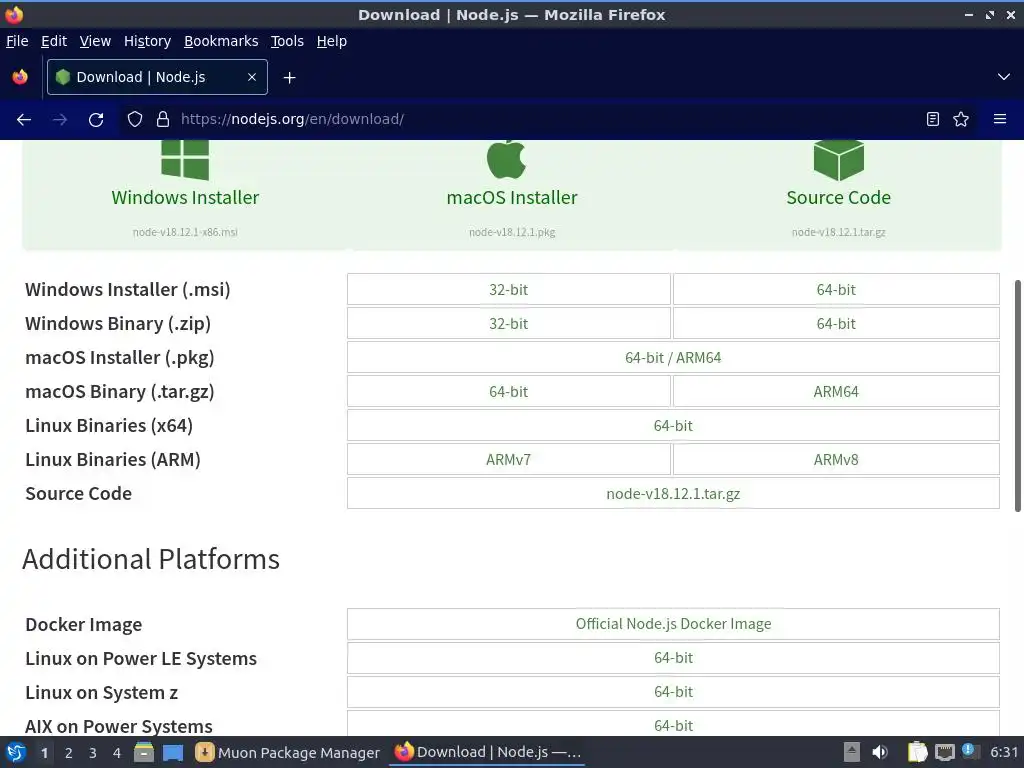1024x768 pixels.
Task: Download Linux Binaries ARMv7
Action: click(509, 459)
